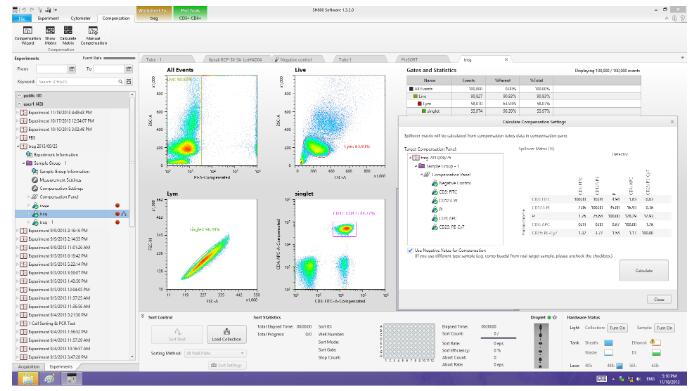
Task: Open Manual Compensation tool
Action: tap(93, 35)
